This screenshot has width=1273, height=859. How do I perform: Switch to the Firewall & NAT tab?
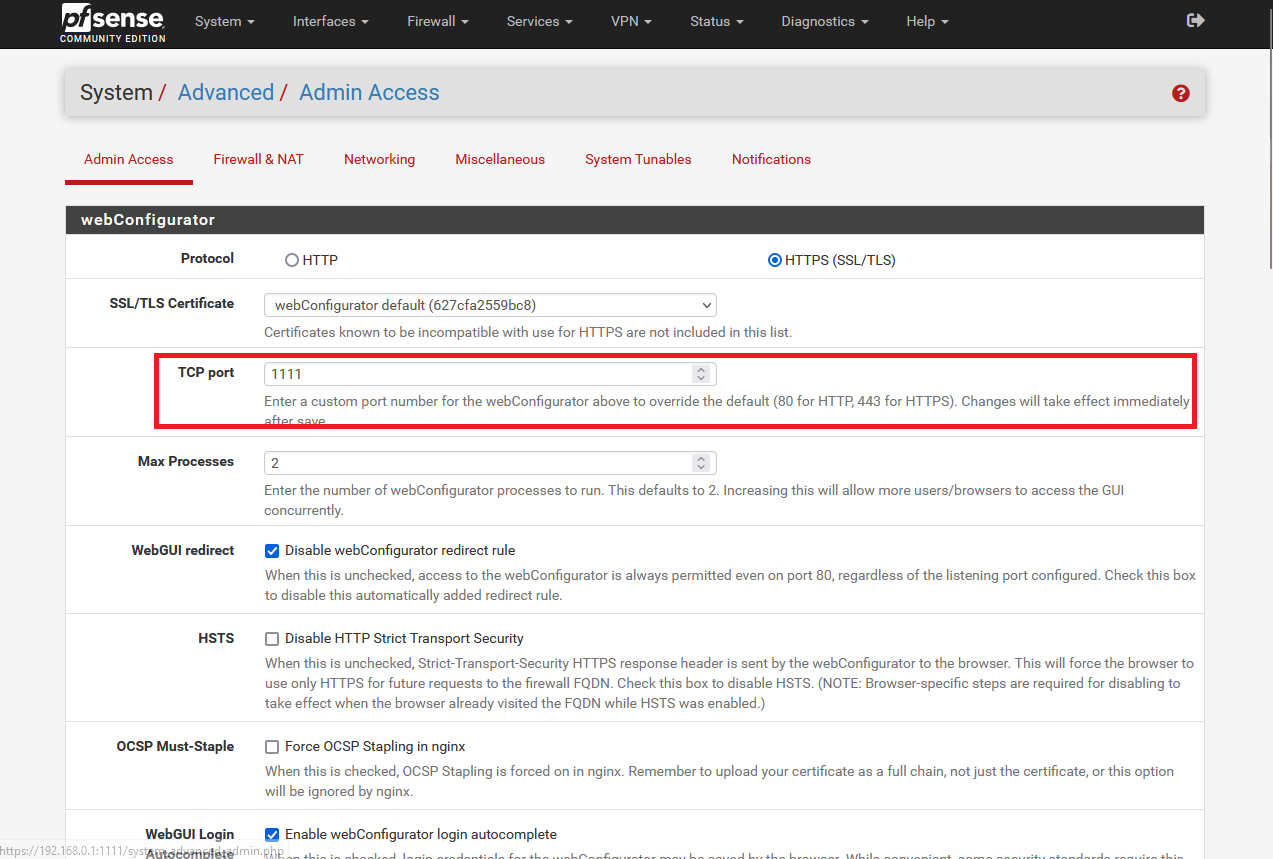pos(258,159)
